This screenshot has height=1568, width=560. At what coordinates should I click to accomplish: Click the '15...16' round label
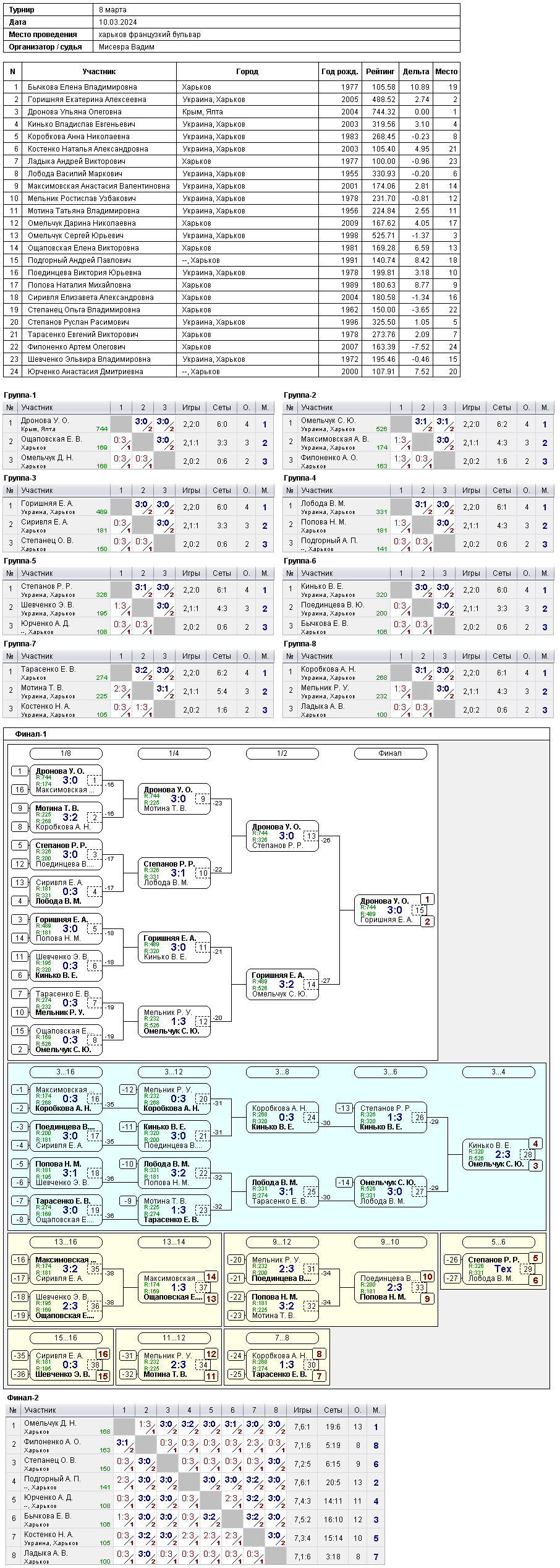[66, 1338]
